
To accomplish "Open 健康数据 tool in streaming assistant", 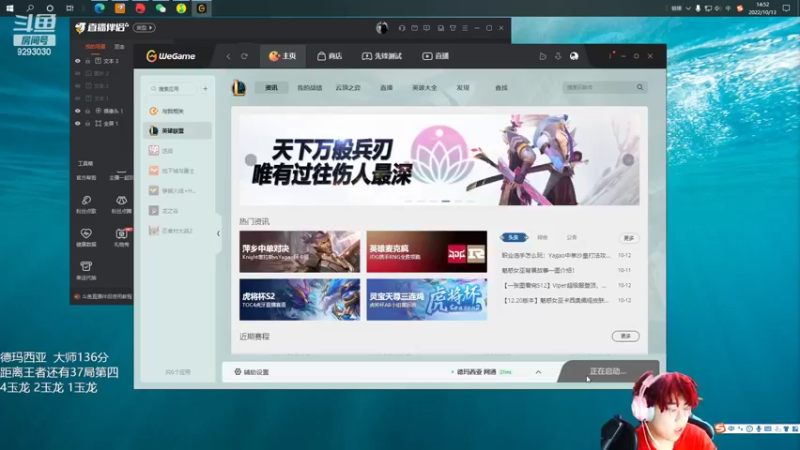I will tap(86, 238).
